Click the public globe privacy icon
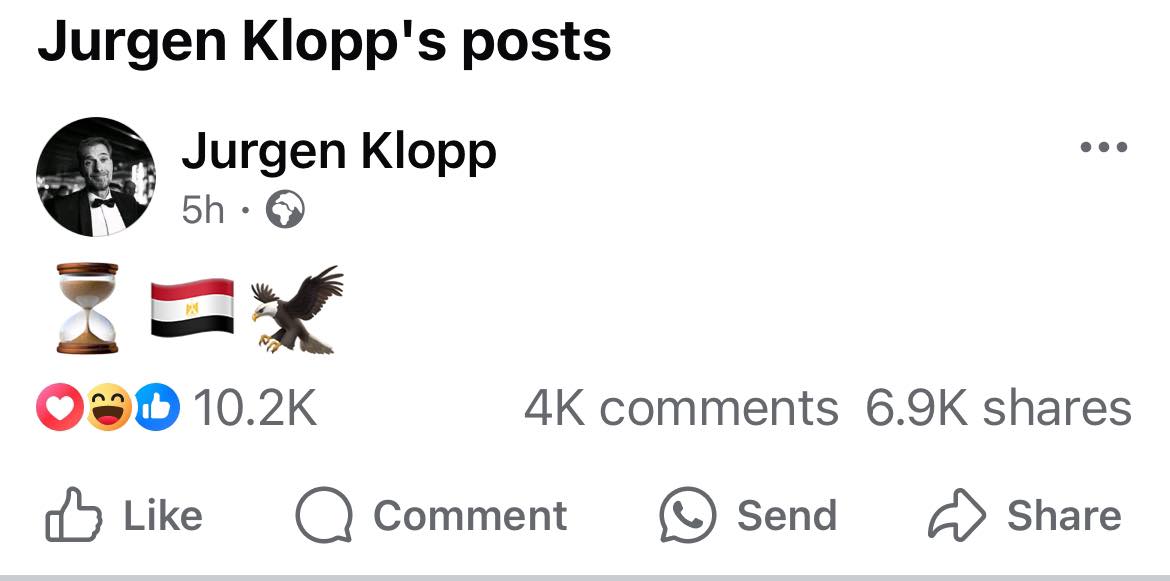 pyautogui.click(x=285, y=211)
